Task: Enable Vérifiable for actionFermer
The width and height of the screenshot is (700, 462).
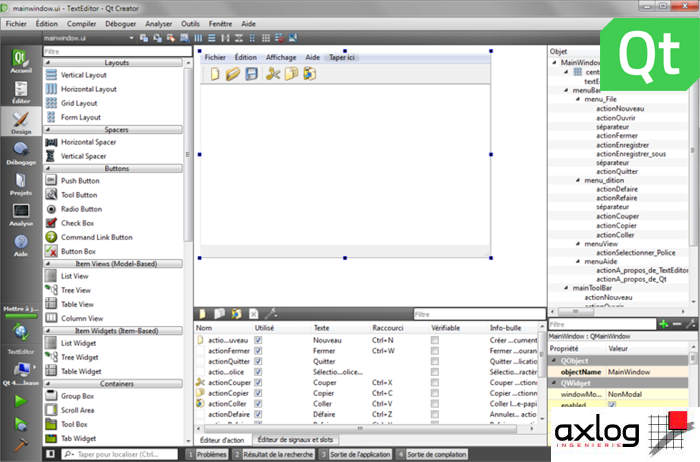Action: pyautogui.click(x=435, y=351)
